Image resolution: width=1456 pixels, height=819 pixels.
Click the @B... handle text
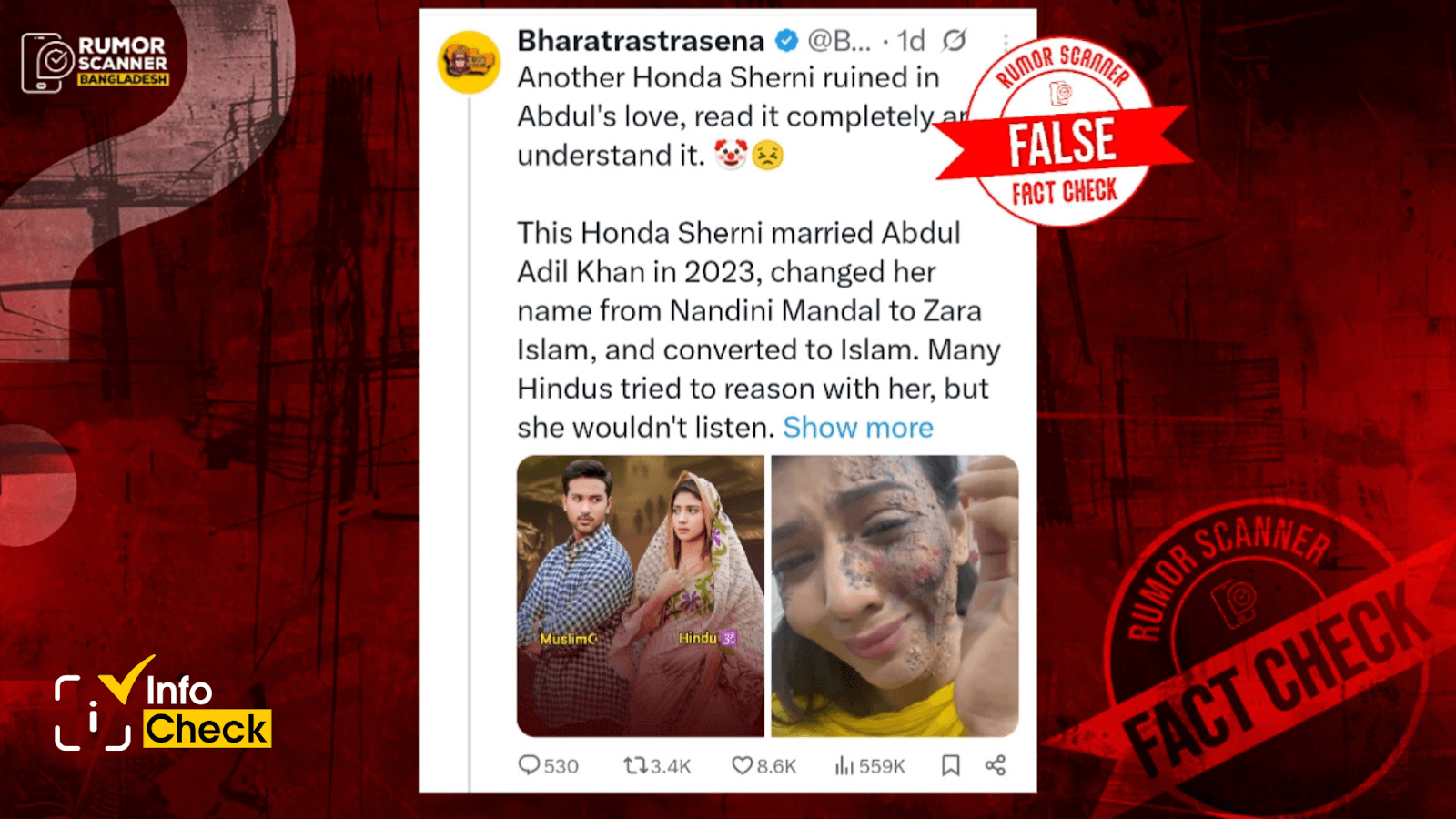pos(839,41)
